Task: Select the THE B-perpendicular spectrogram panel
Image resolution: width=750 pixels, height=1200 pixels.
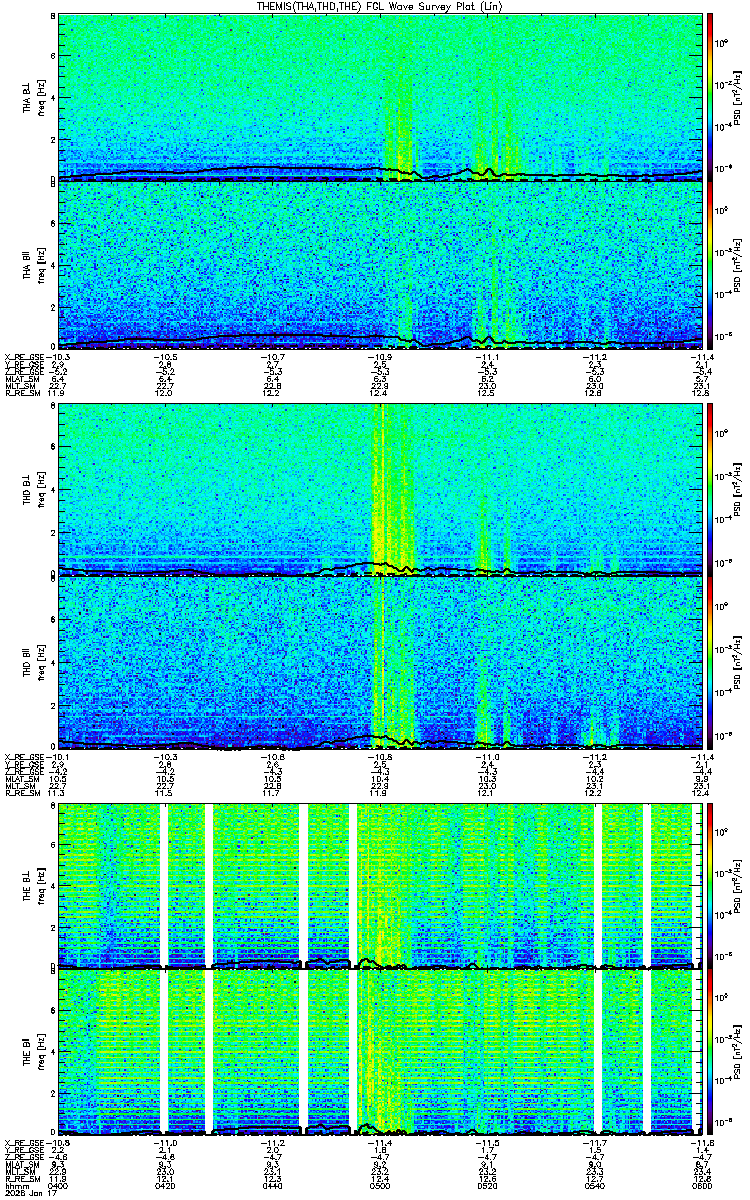Action: pos(379,885)
